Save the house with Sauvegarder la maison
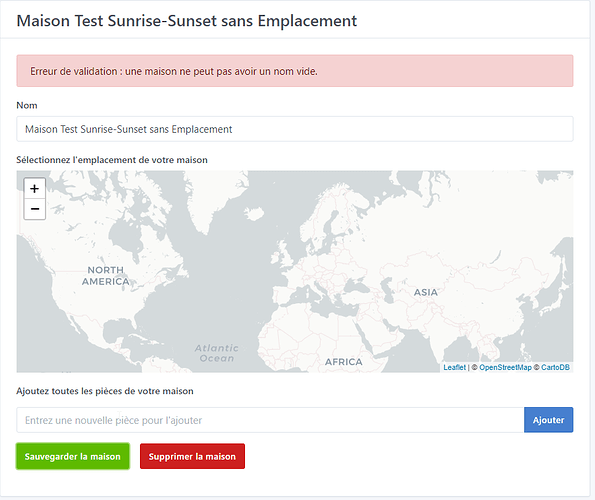 click(72, 456)
